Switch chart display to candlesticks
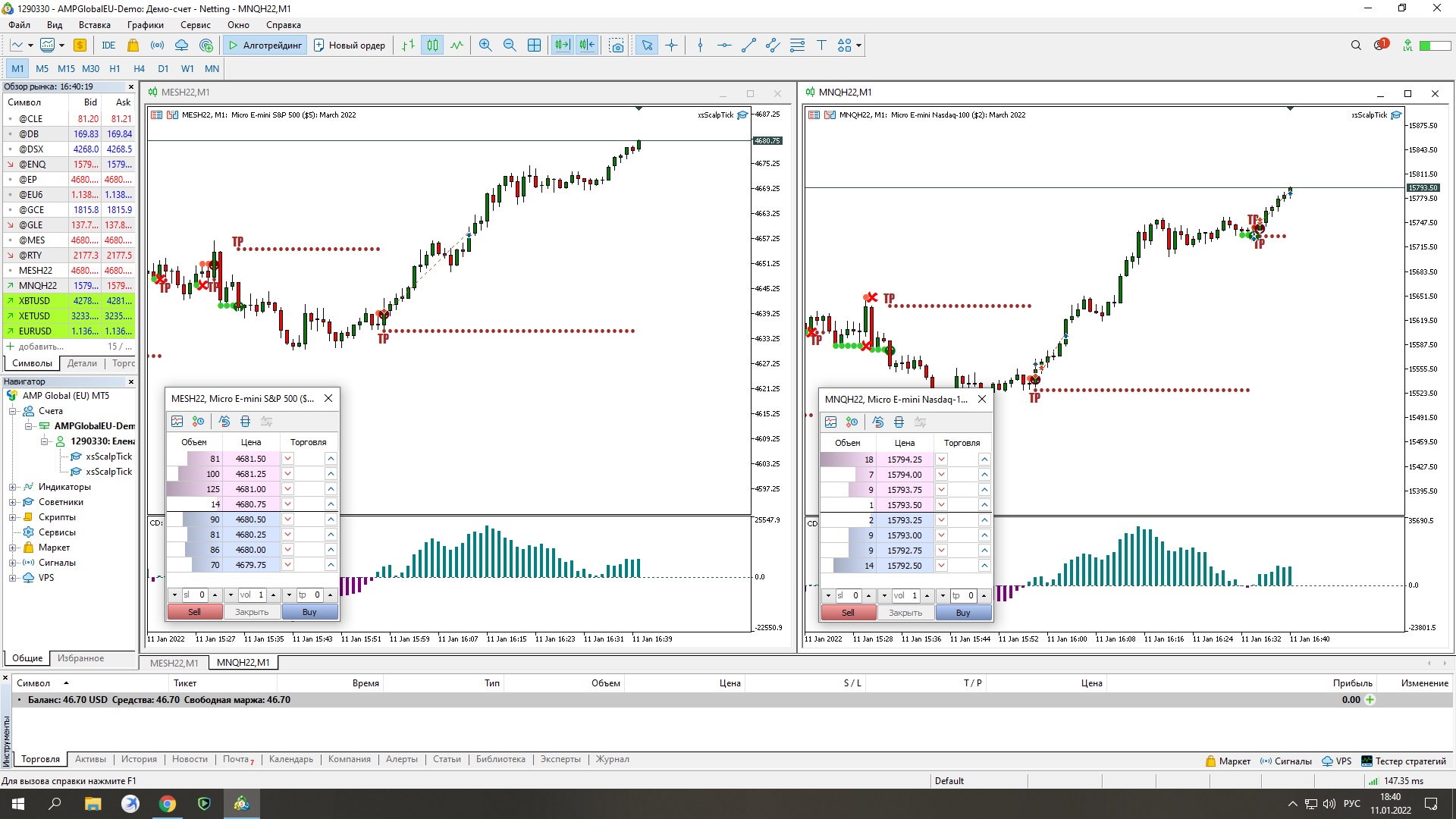The height and width of the screenshot is (819, 1456). point(432,45)
